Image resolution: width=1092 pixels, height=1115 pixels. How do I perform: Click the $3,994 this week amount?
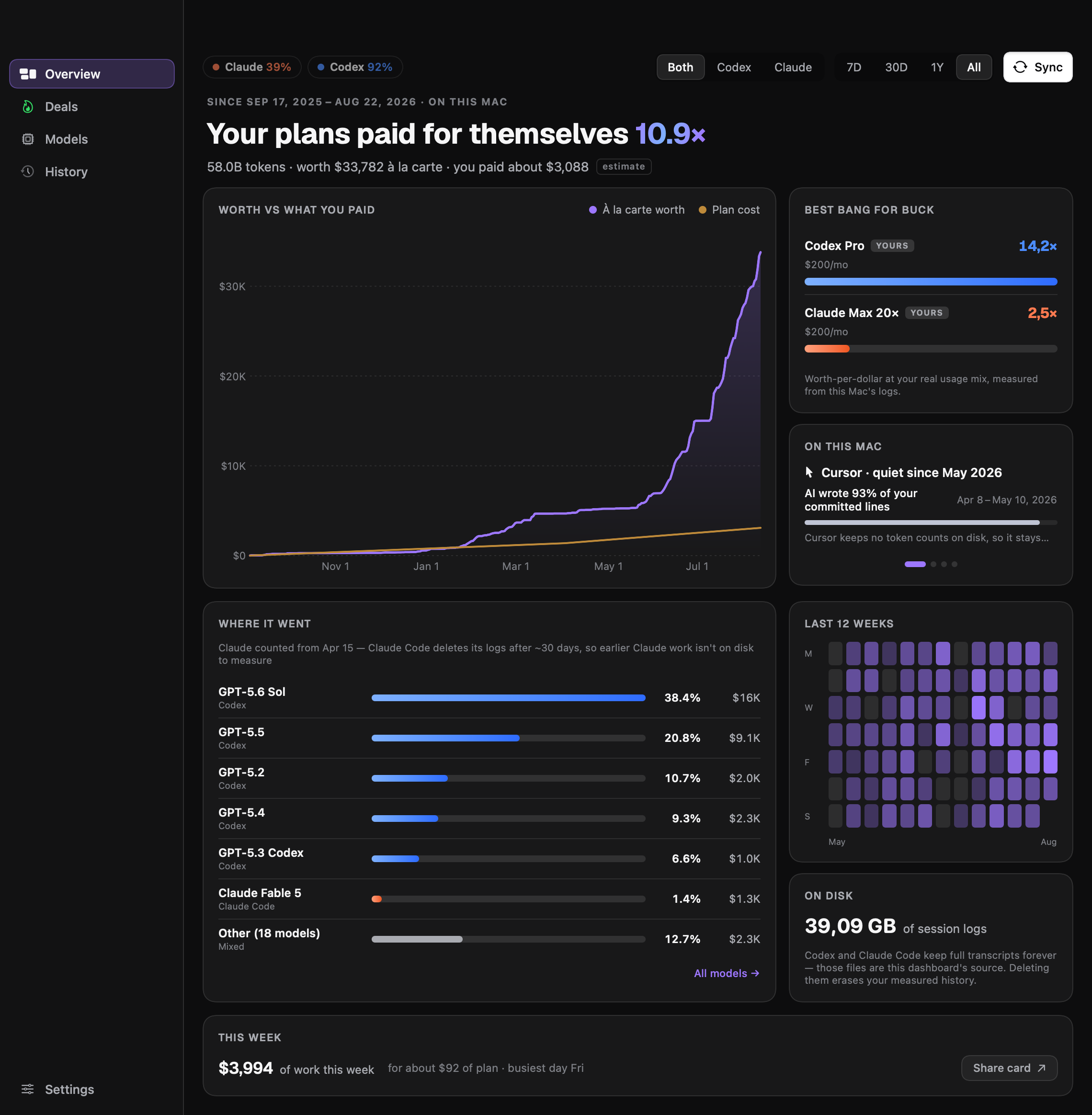pos(246,1068)
